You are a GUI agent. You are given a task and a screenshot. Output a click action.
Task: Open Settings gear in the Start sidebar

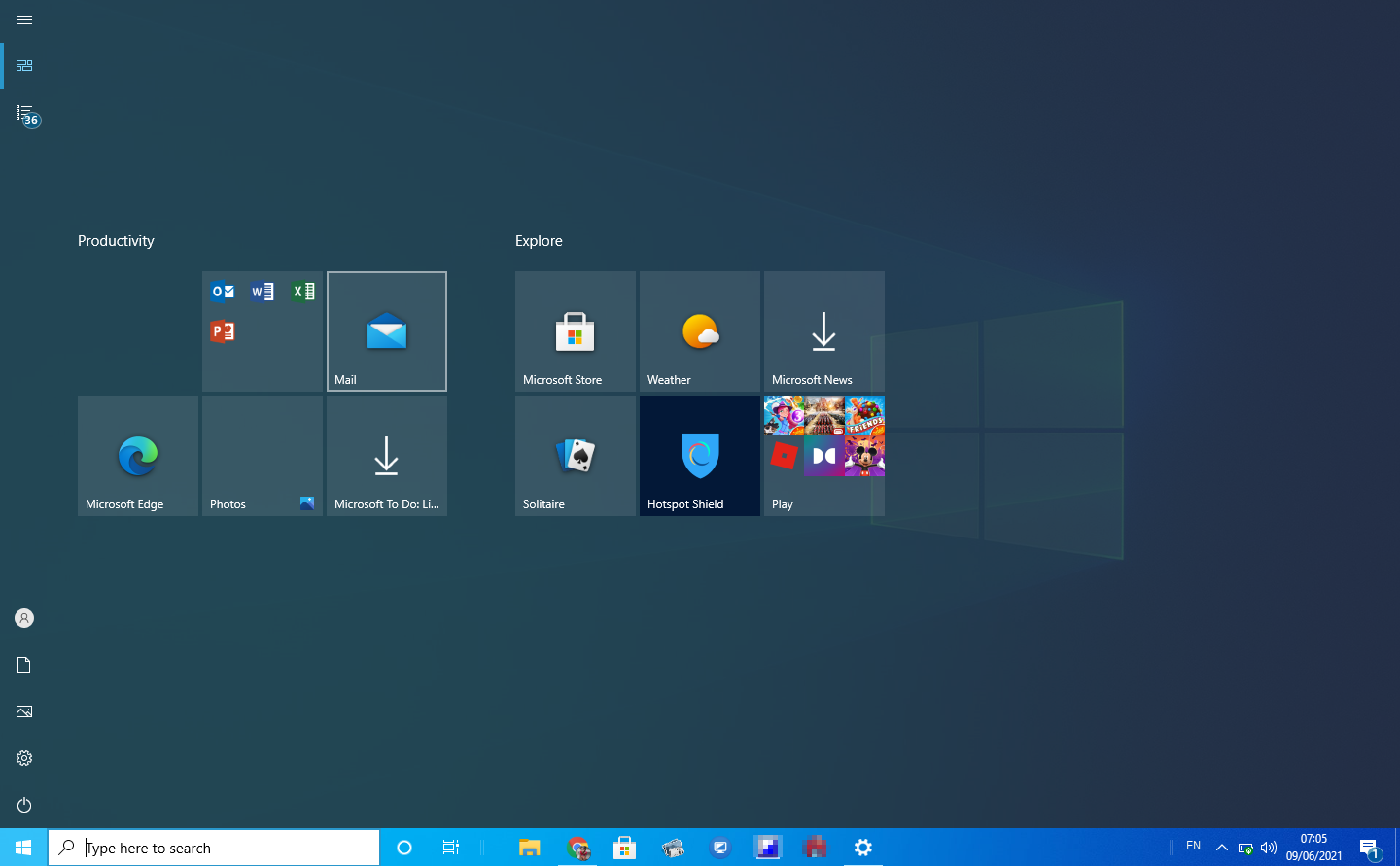(x=24, y=758)
